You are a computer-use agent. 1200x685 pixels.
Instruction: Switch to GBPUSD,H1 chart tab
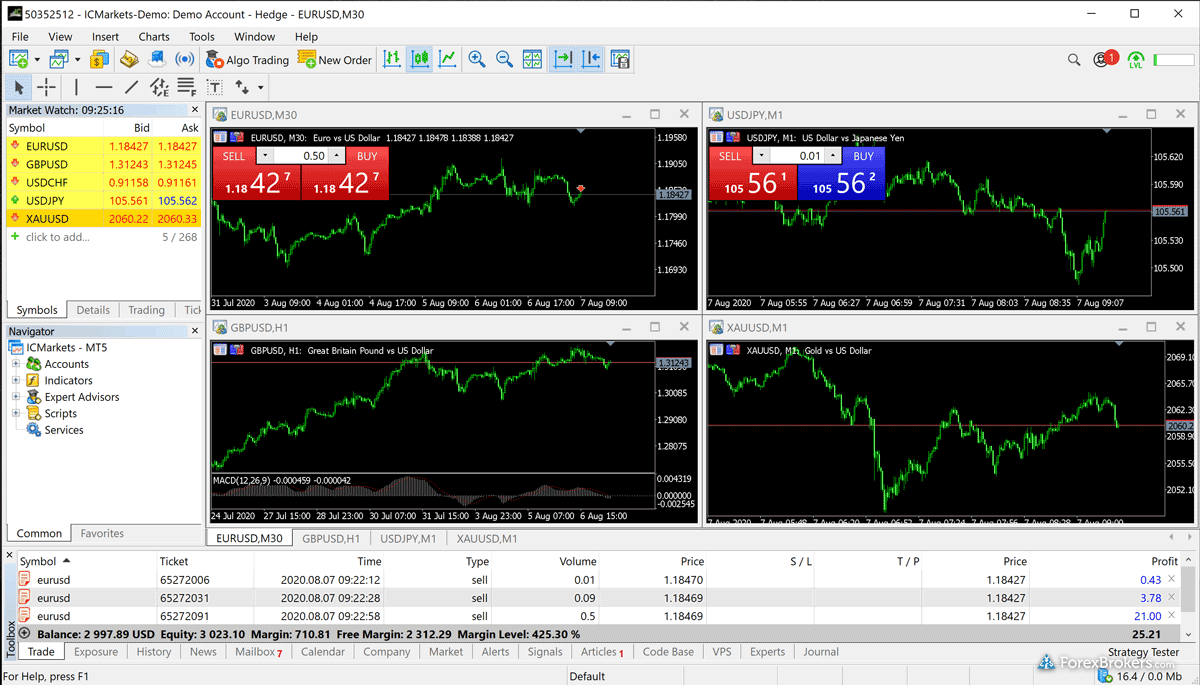click(331, 538)
